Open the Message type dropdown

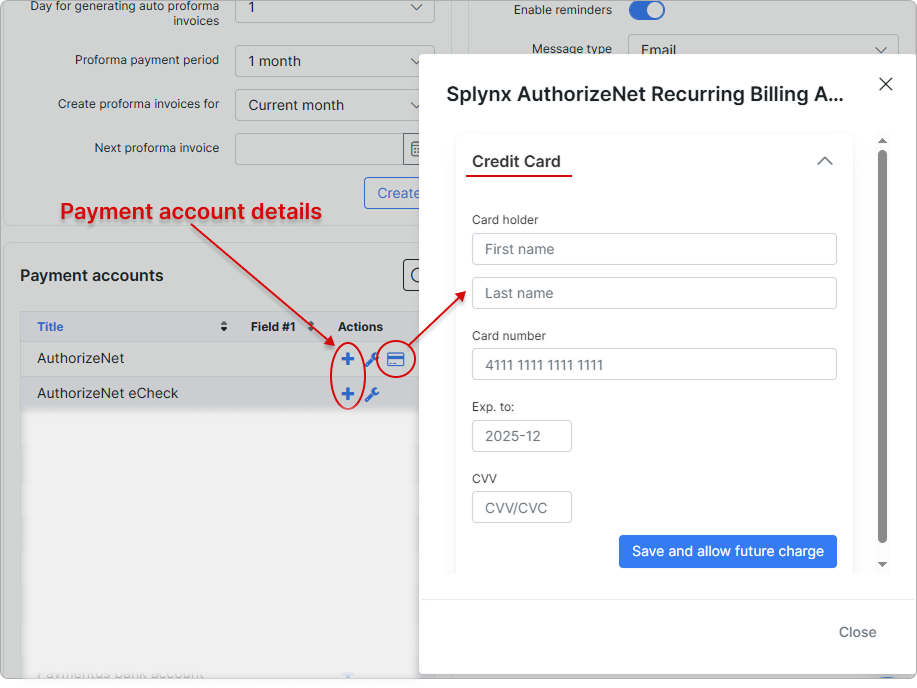757,49
